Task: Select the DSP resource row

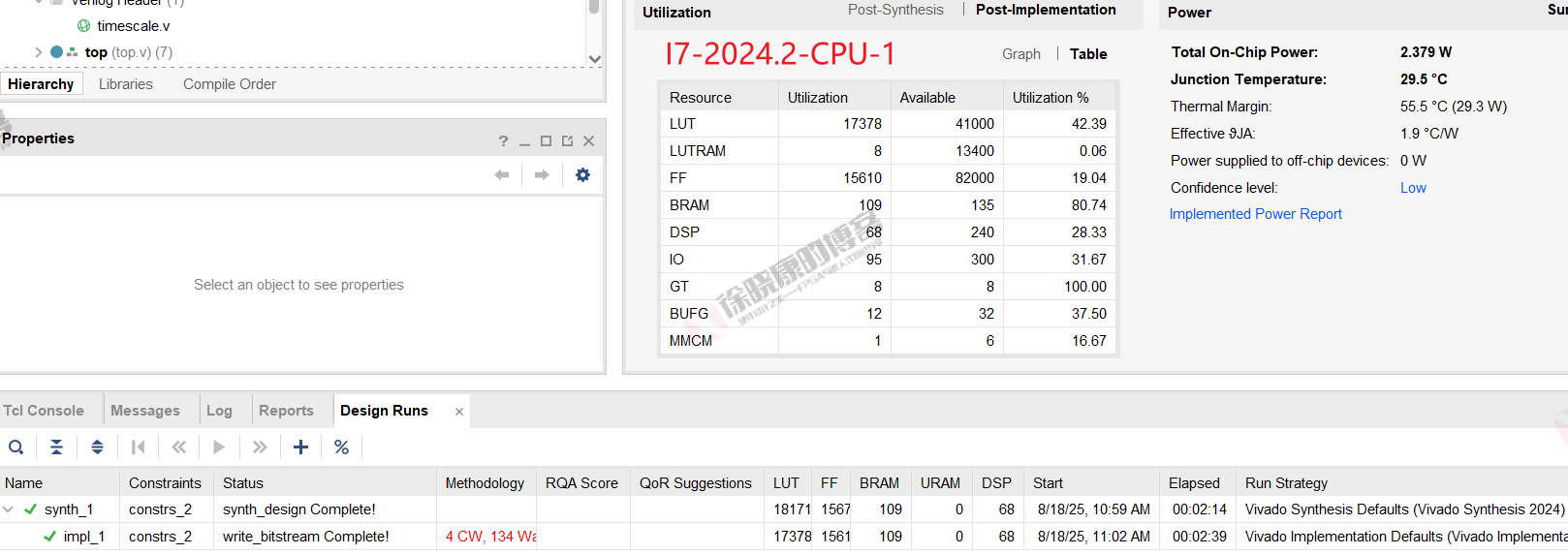Action: 888,232
